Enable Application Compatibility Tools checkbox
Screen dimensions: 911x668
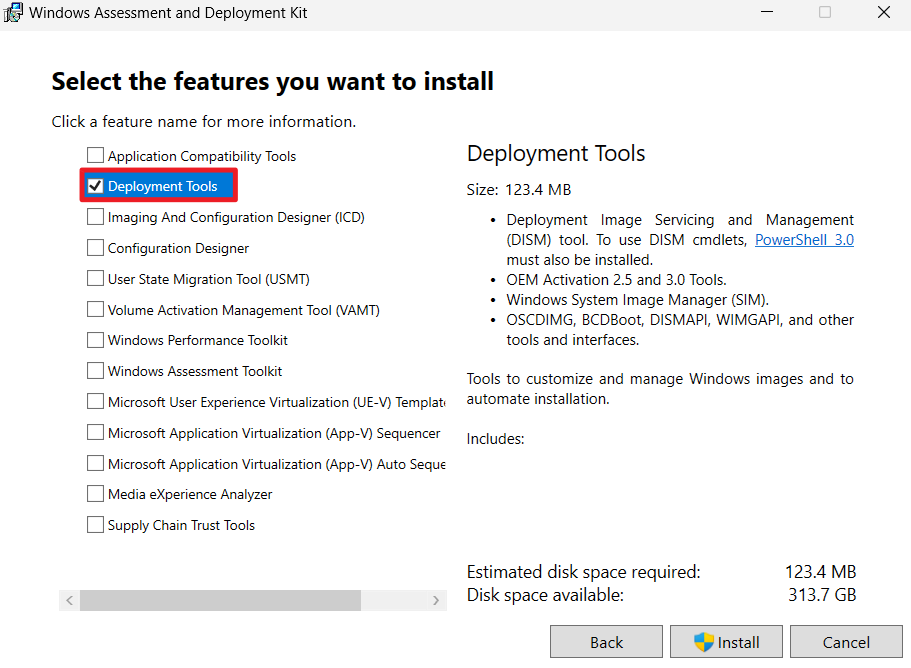pyautogui.click(x=95, y=155)
